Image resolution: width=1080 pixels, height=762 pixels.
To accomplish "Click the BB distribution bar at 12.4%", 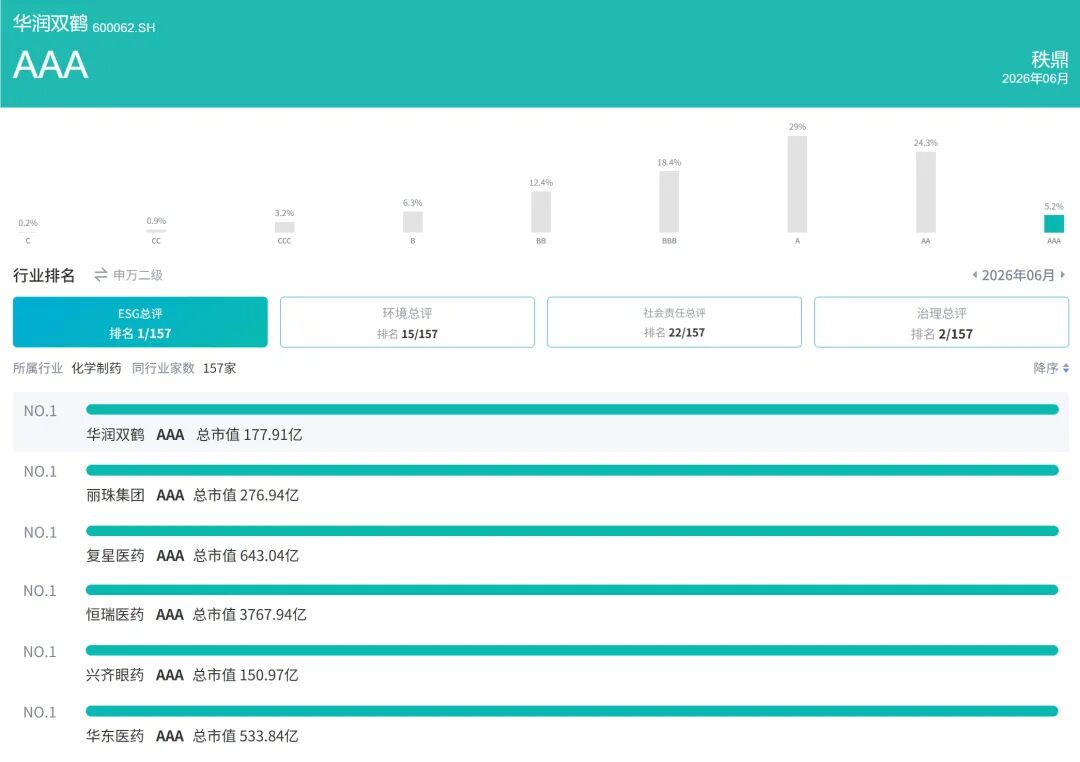I will [541, 212].
